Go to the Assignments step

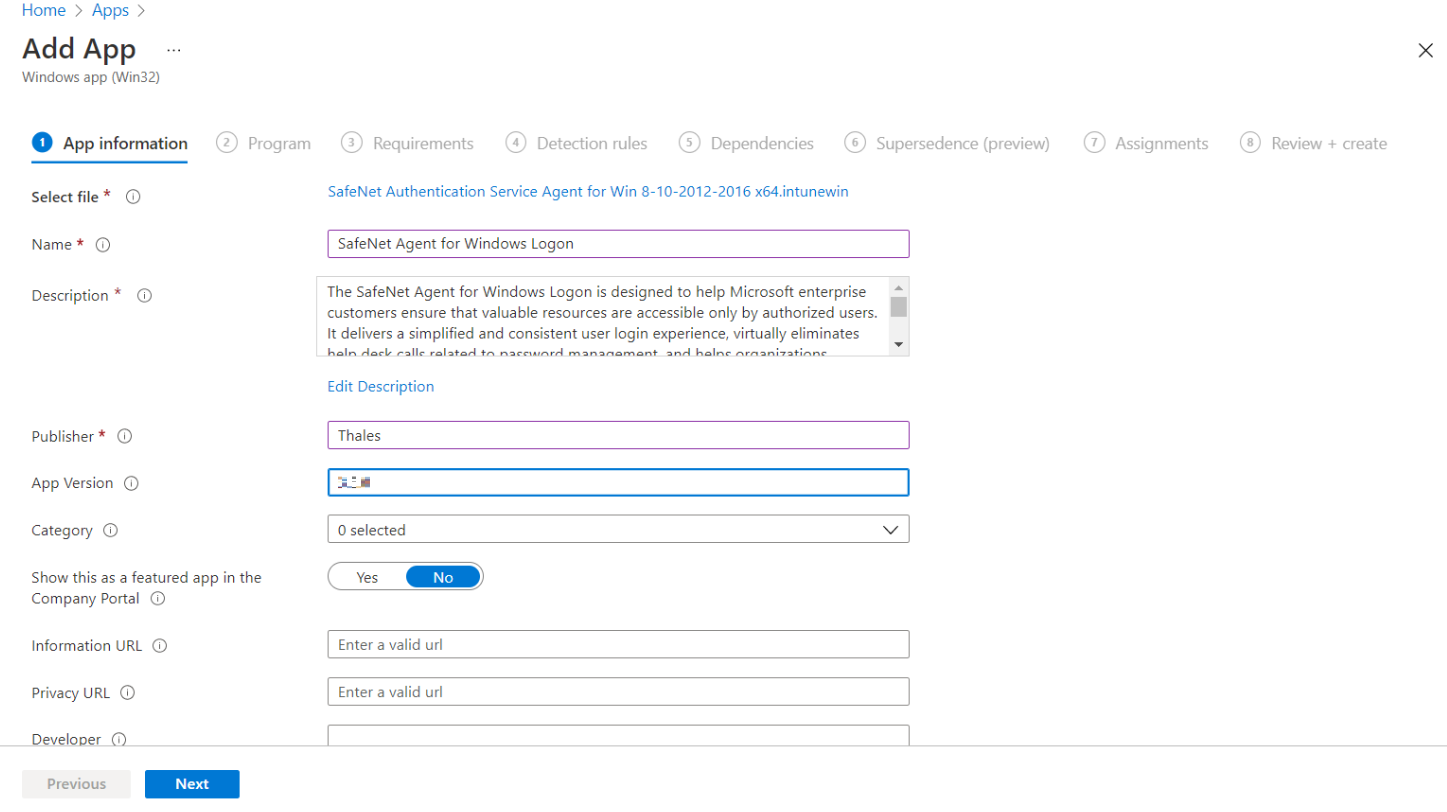click(1146, 143)
